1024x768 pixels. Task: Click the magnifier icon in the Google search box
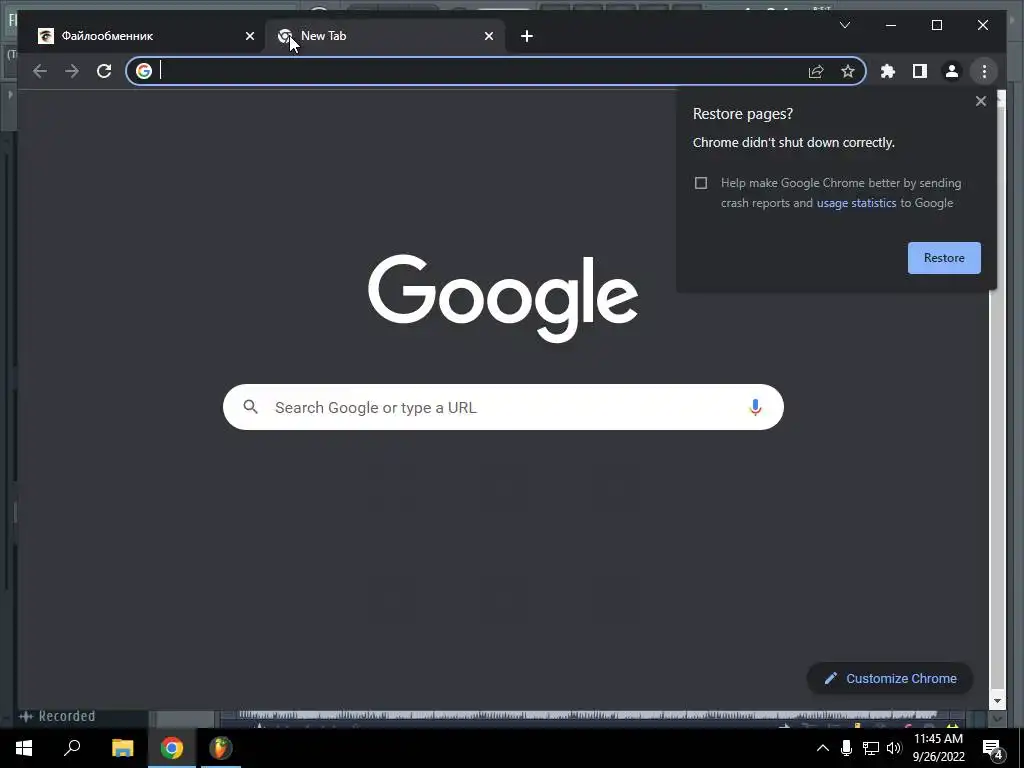(x=250, y=407)
